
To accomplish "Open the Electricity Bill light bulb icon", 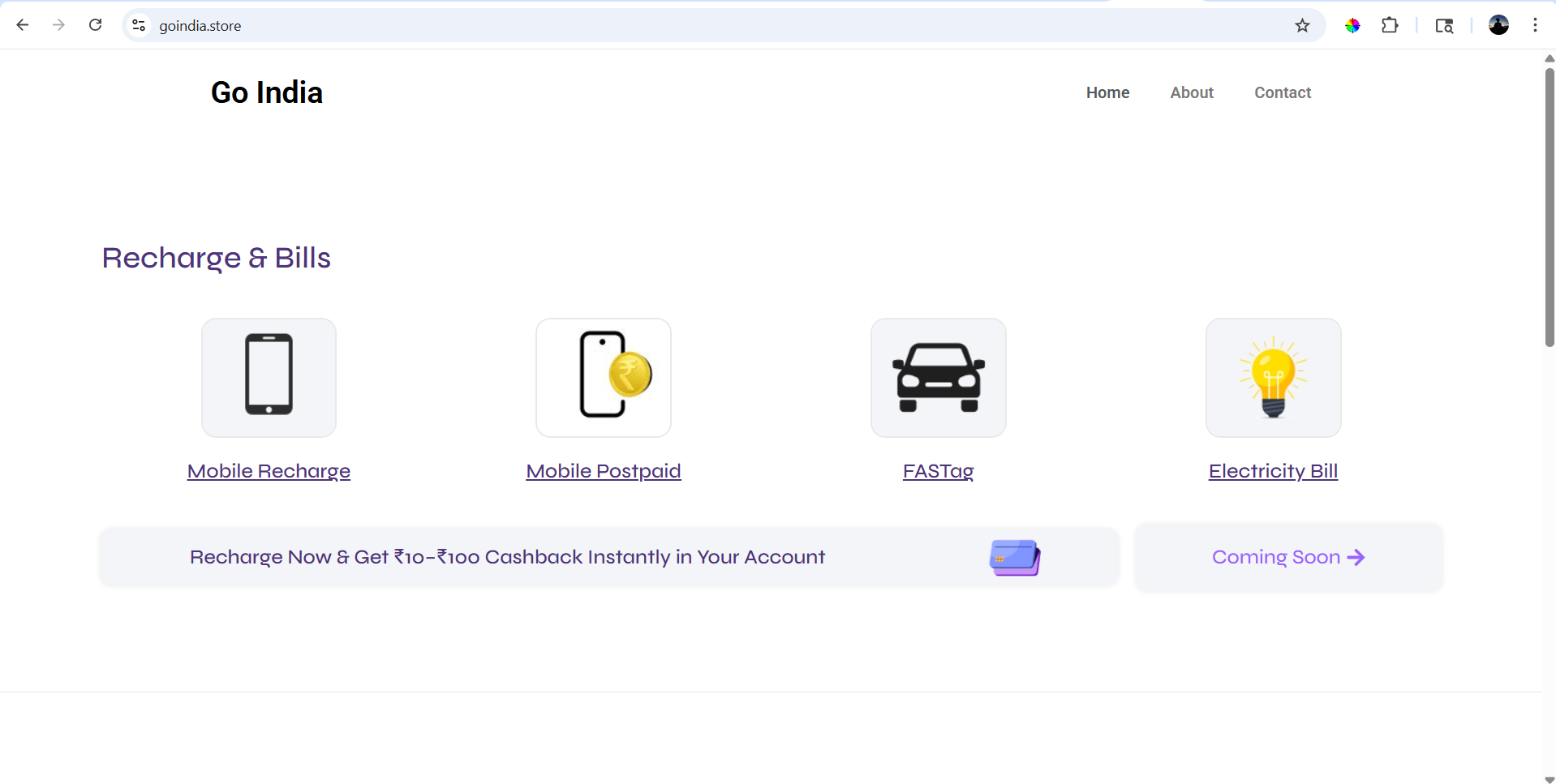I will tap(1273, 376).
